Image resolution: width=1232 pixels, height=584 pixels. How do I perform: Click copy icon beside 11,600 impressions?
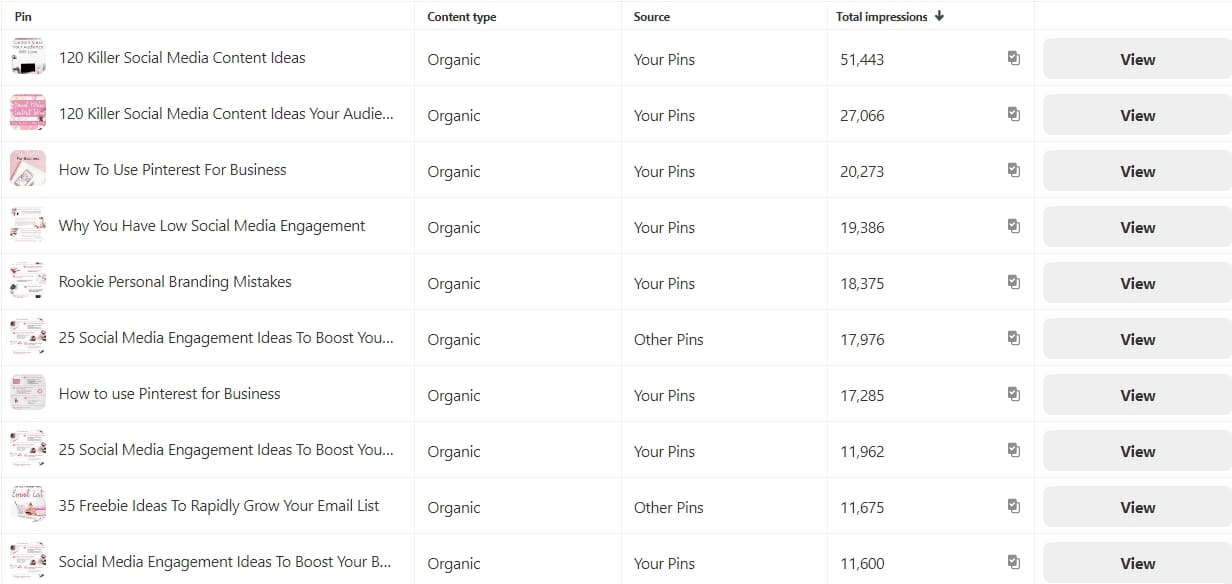coord(1013,563)
